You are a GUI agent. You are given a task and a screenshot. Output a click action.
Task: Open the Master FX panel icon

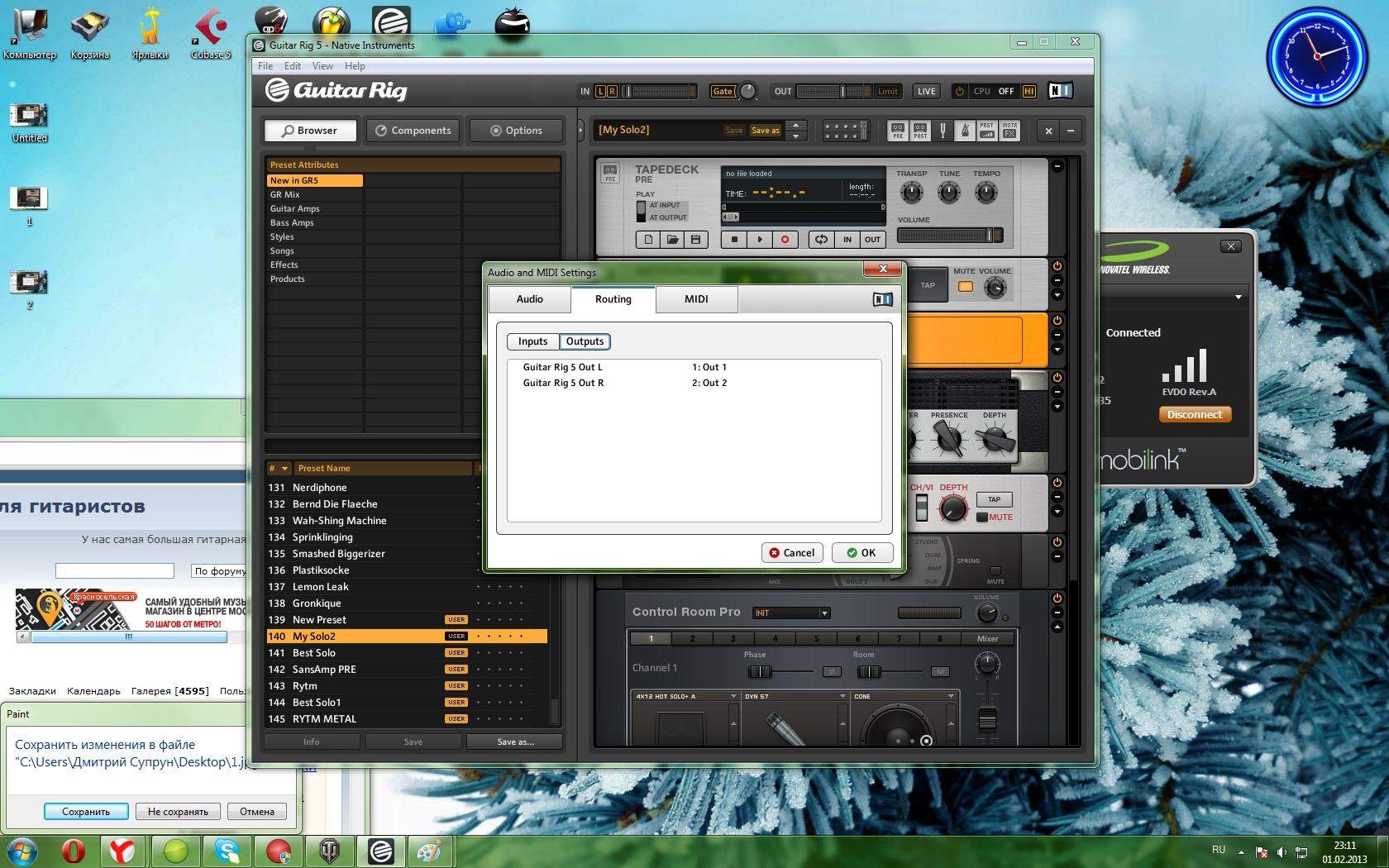tap(1010, 131)
